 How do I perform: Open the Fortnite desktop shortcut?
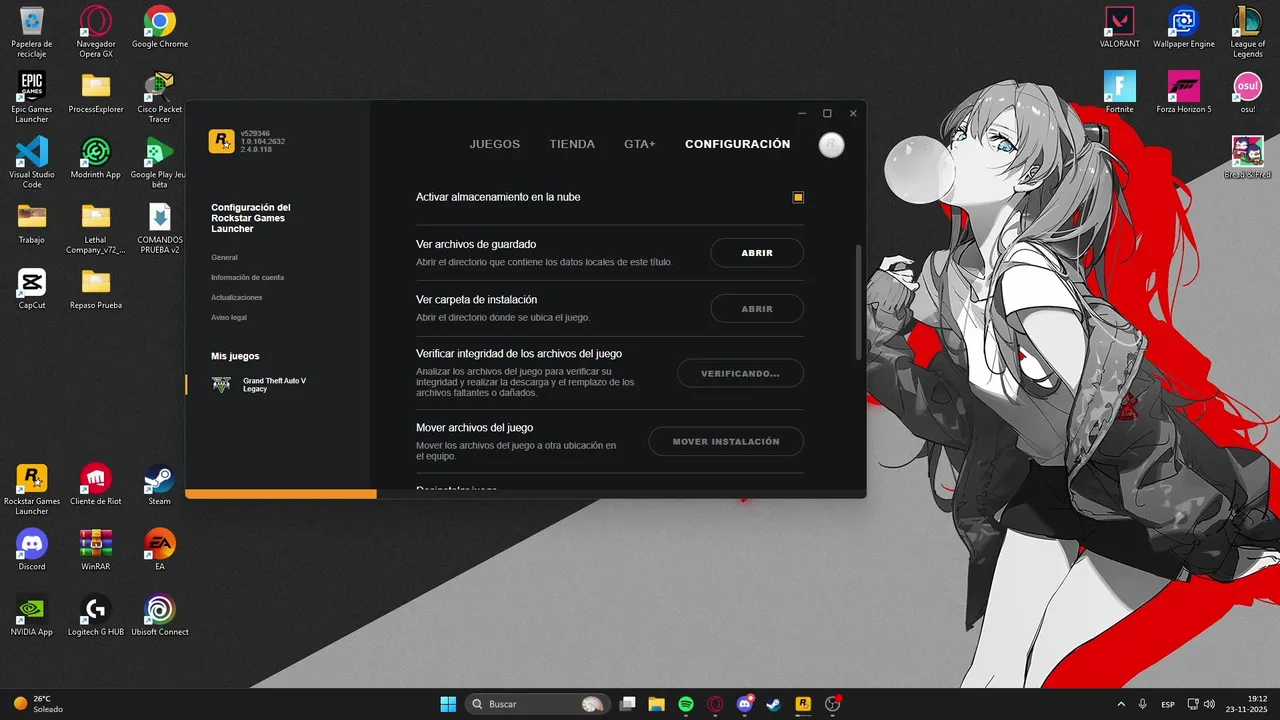pos(1120,92)
